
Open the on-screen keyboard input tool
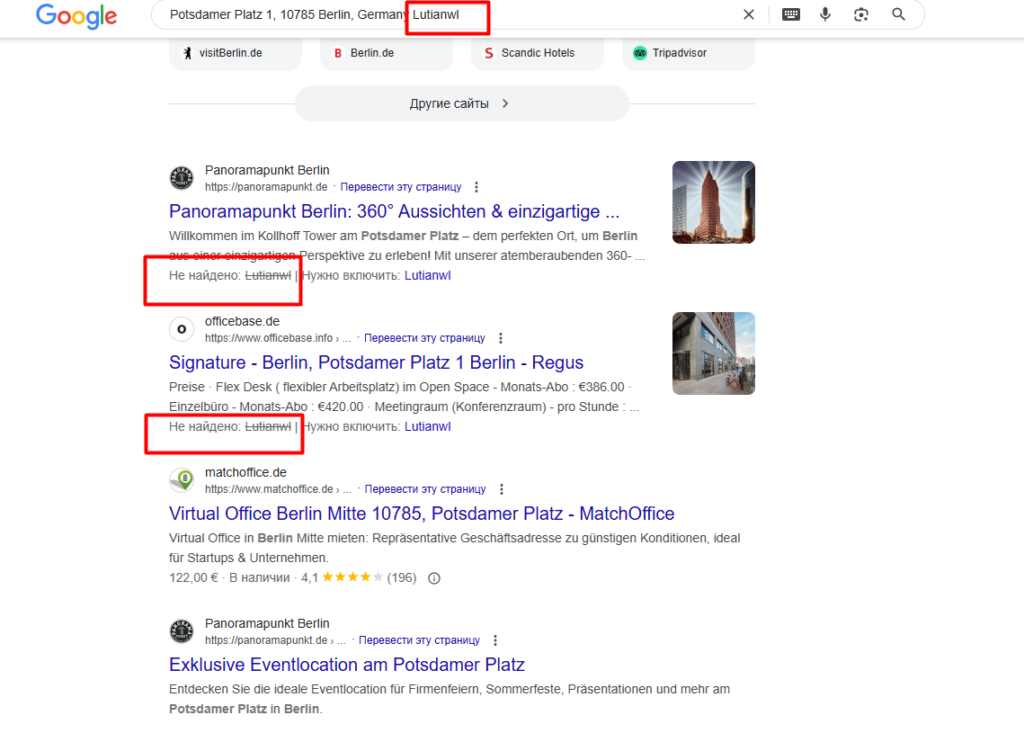(791, 14)
